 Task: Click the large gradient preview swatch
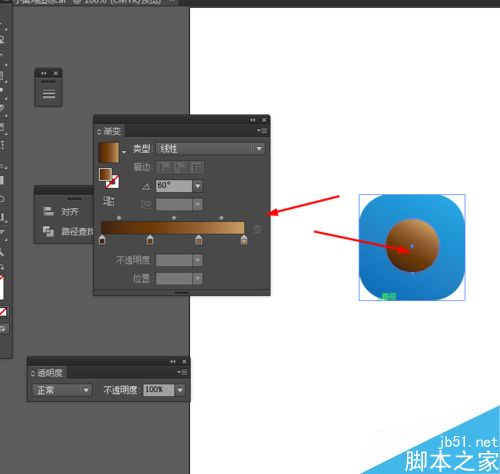tap(108, 152)
